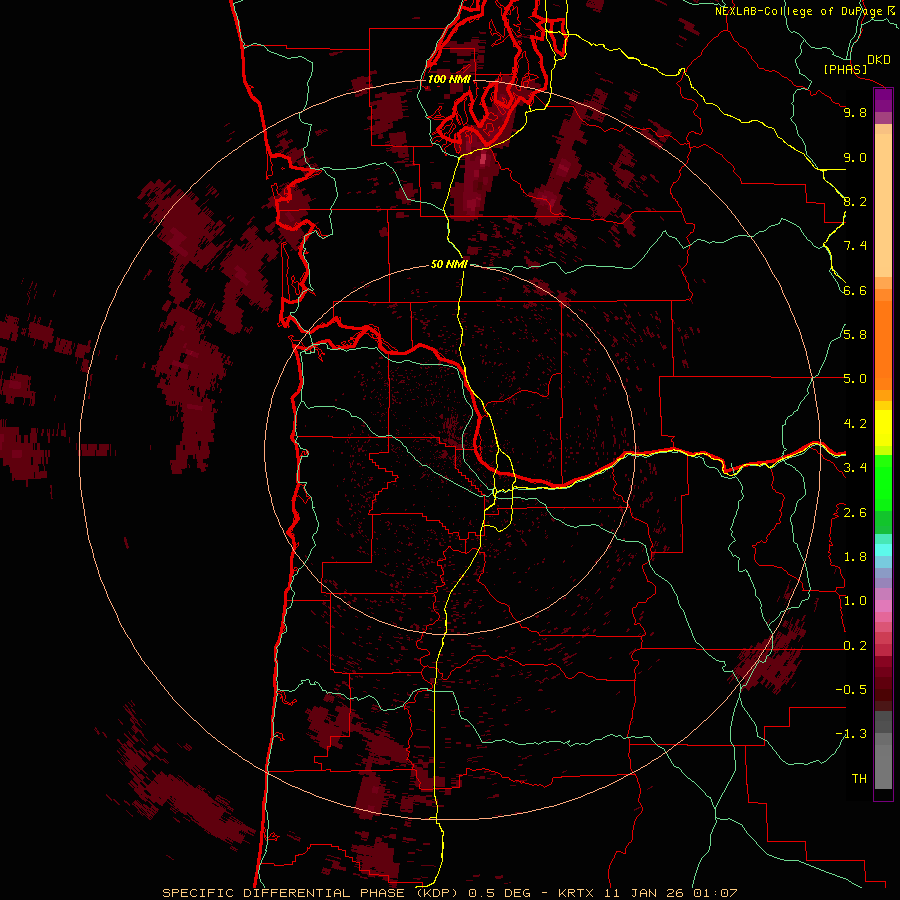
Task: Click the 100 NMI range ring label
Action: 449,79
